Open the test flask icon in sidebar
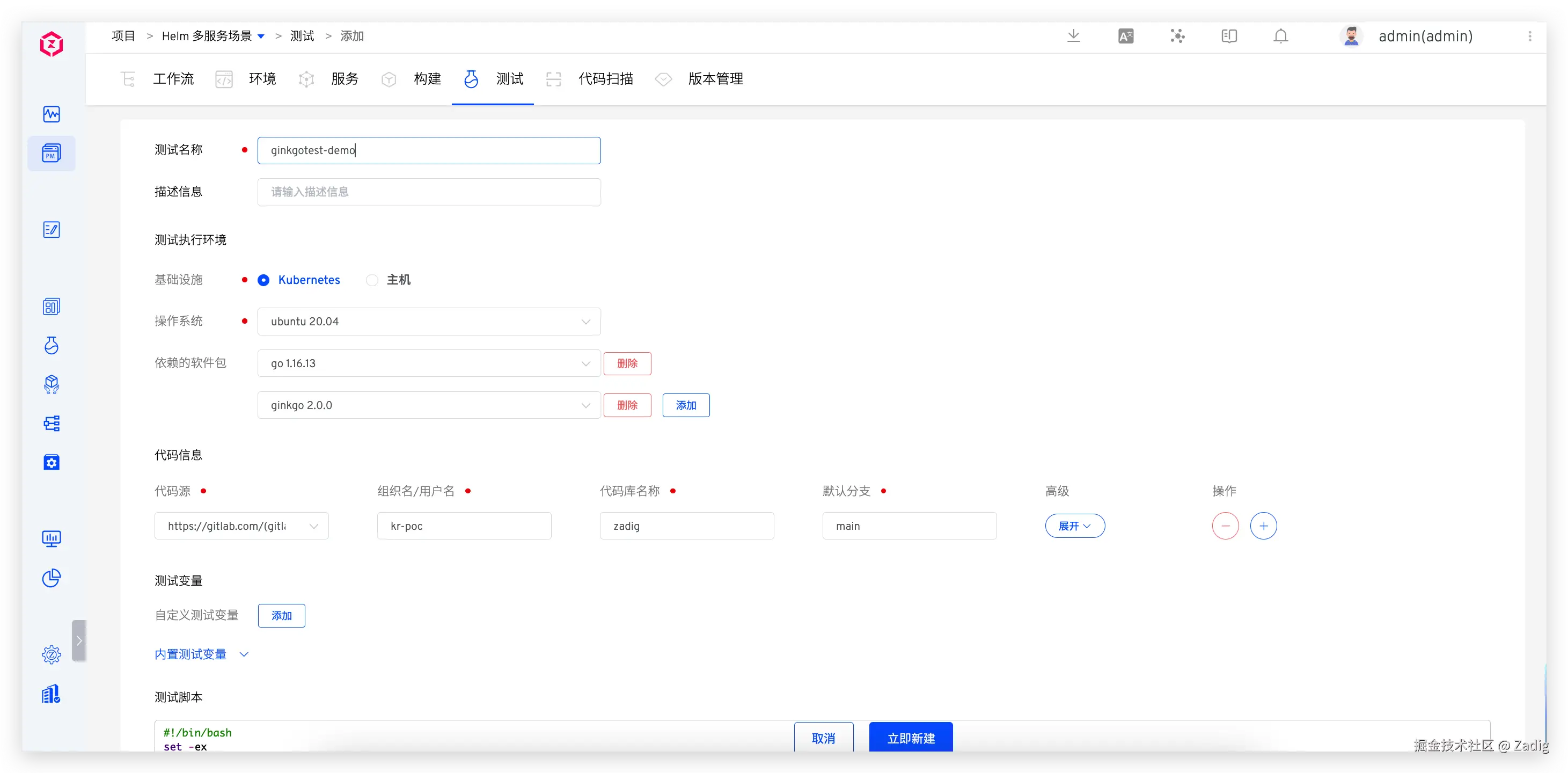Image resolution: width=1568 pixels, height=773 pixels. 51,345
